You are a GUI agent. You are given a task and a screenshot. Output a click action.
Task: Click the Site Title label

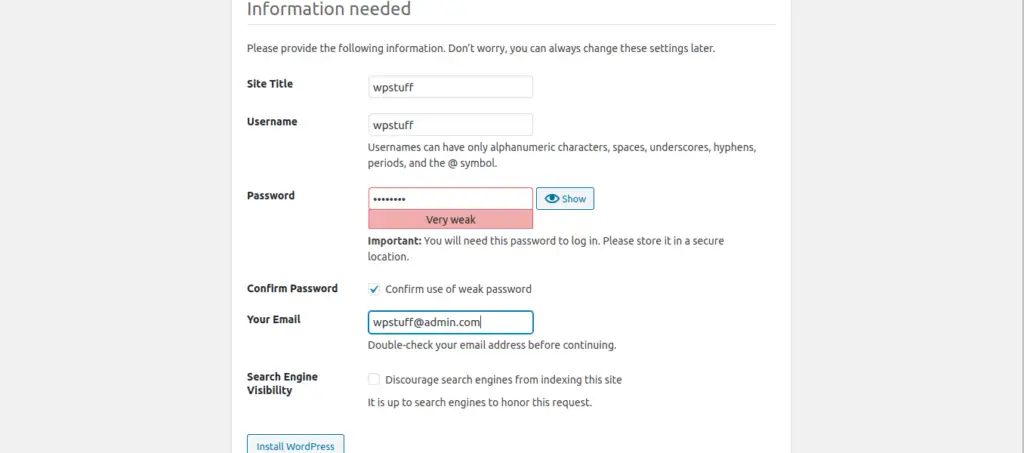coord(270,84)
